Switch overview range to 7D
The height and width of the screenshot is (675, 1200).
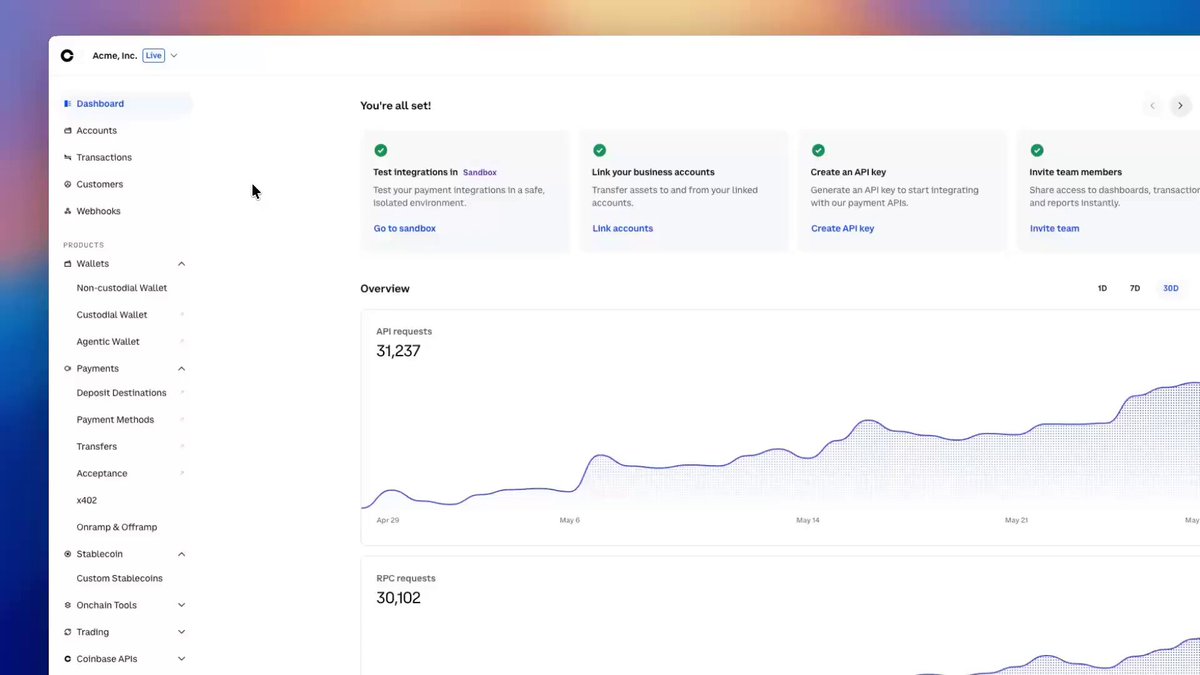[x=1135, y=289]
